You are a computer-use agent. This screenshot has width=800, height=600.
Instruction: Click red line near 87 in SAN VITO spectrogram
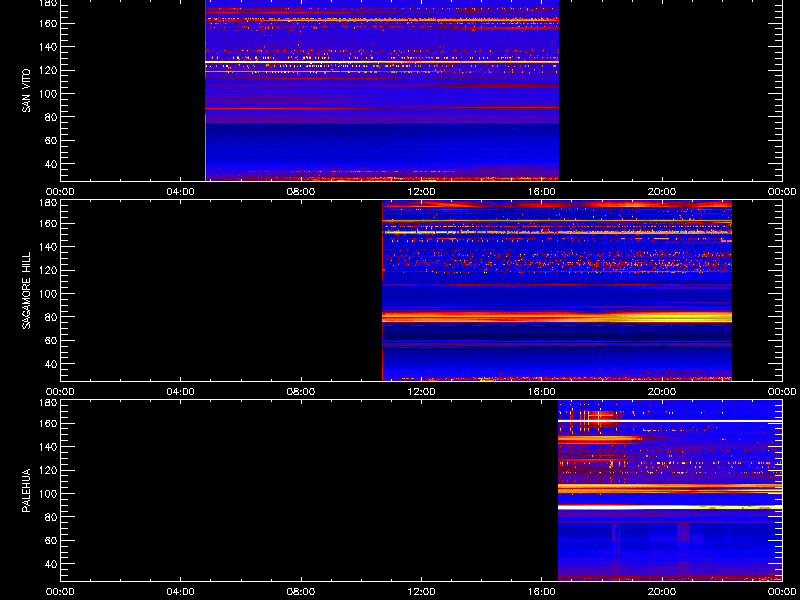382,108
